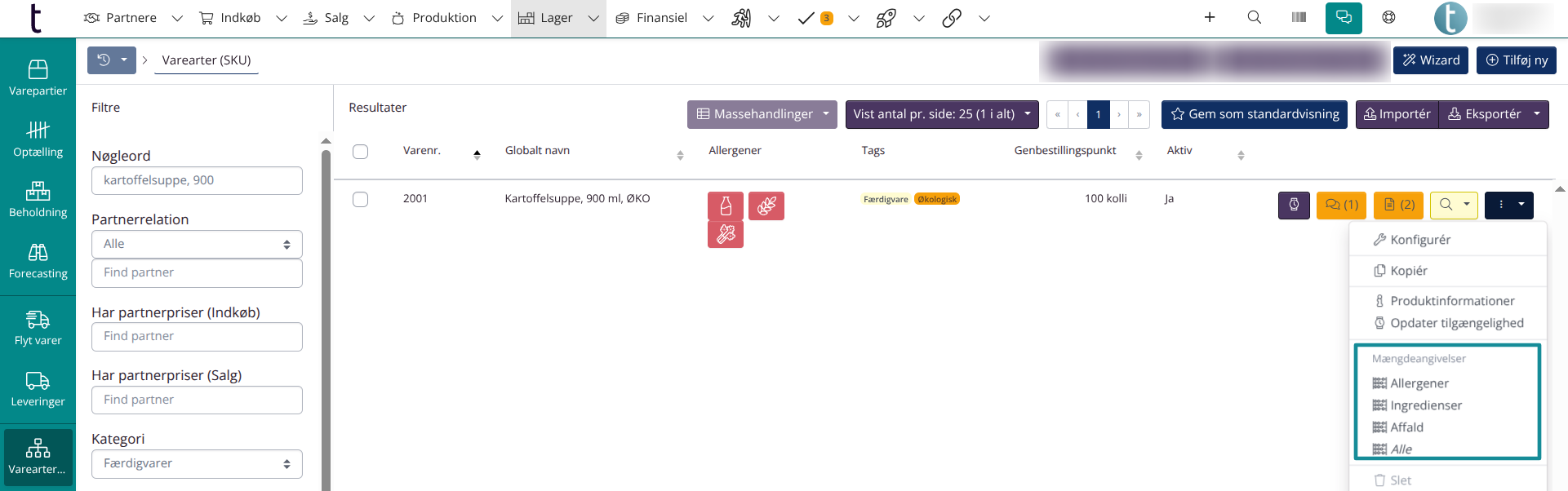Expand the Massehandlinger dropdown
This screenshot has height=491, width=1568.
click(762, 114)
